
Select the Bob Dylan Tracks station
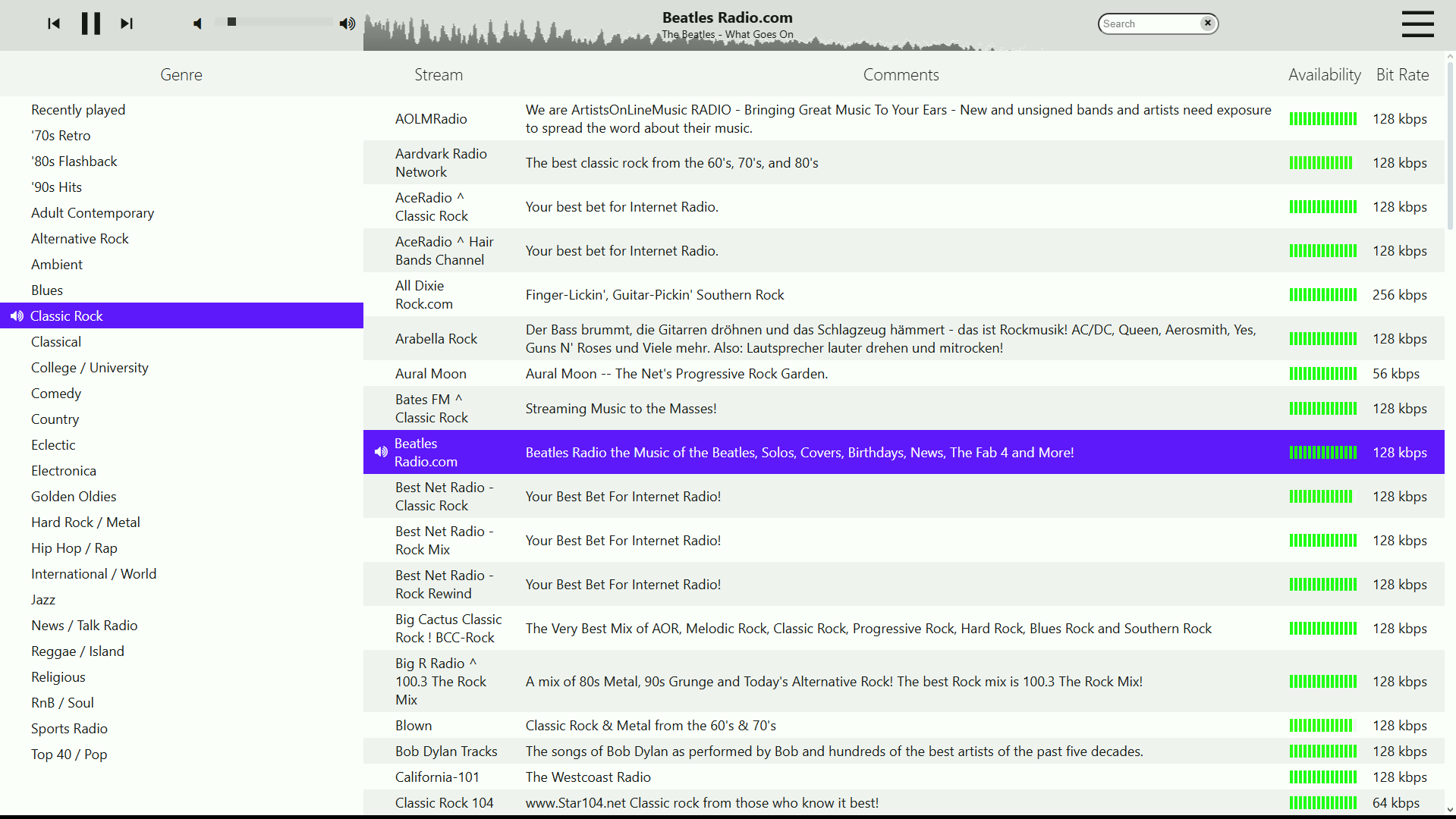click(446, 751)
